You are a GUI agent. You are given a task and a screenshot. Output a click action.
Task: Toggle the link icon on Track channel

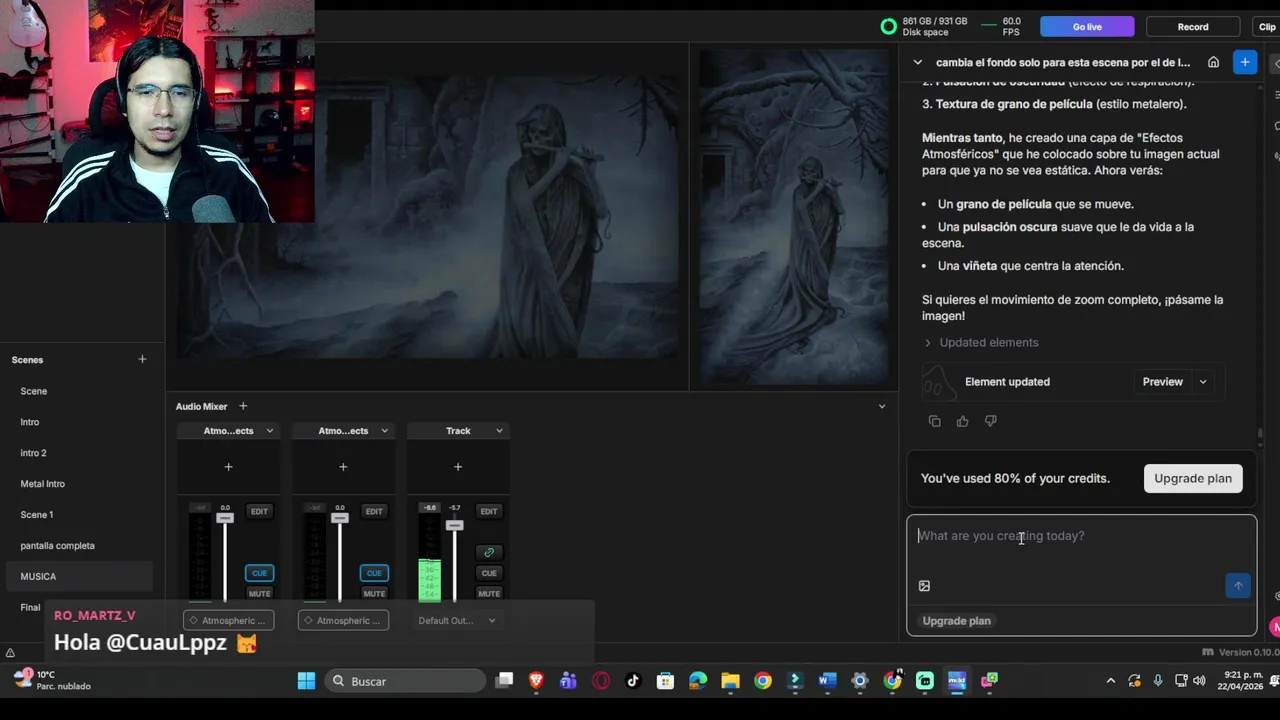coord(489,552)
